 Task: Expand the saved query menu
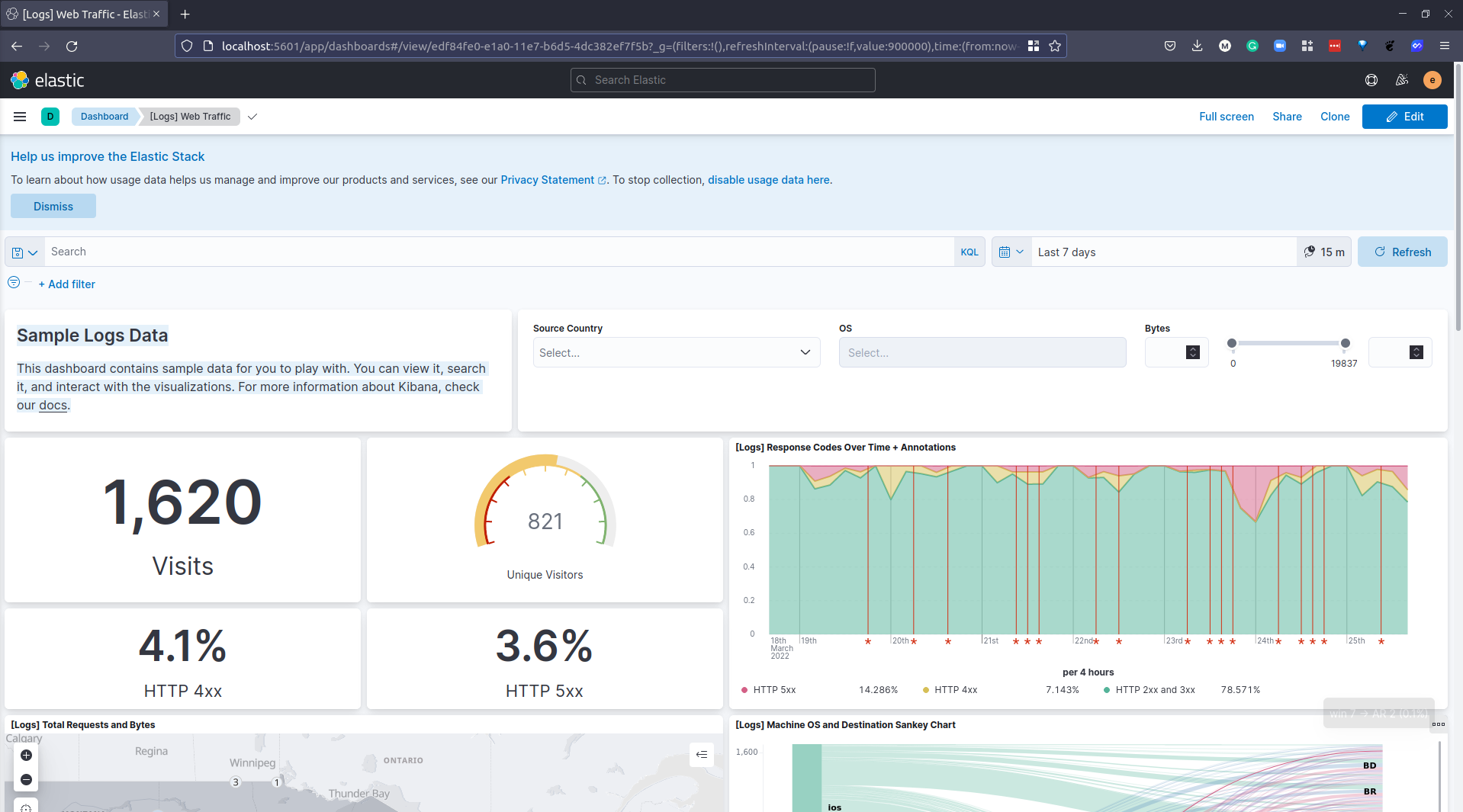coord(24,252)
